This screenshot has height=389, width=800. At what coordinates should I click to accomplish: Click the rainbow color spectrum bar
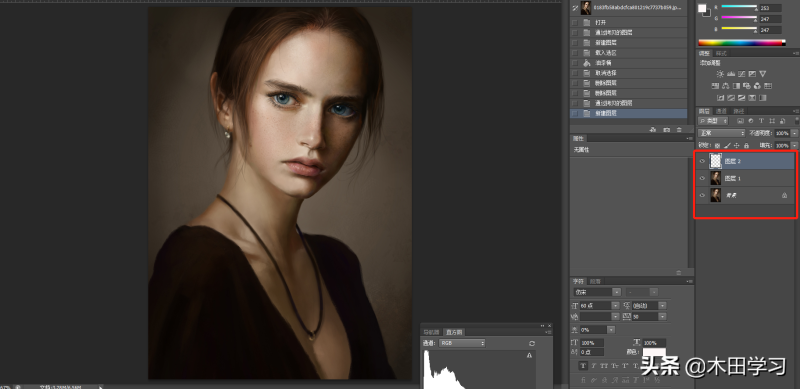click(x=741, y=43)
